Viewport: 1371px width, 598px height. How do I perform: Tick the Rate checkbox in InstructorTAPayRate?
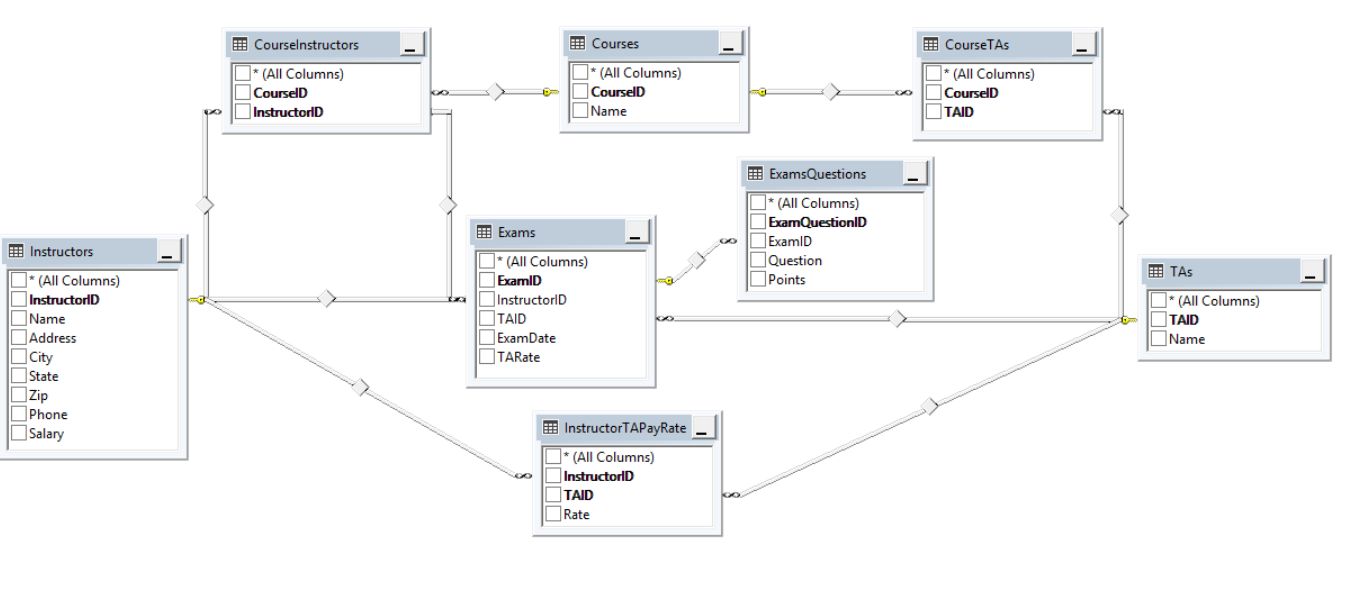pyautogui.click(x=553, y=515)
